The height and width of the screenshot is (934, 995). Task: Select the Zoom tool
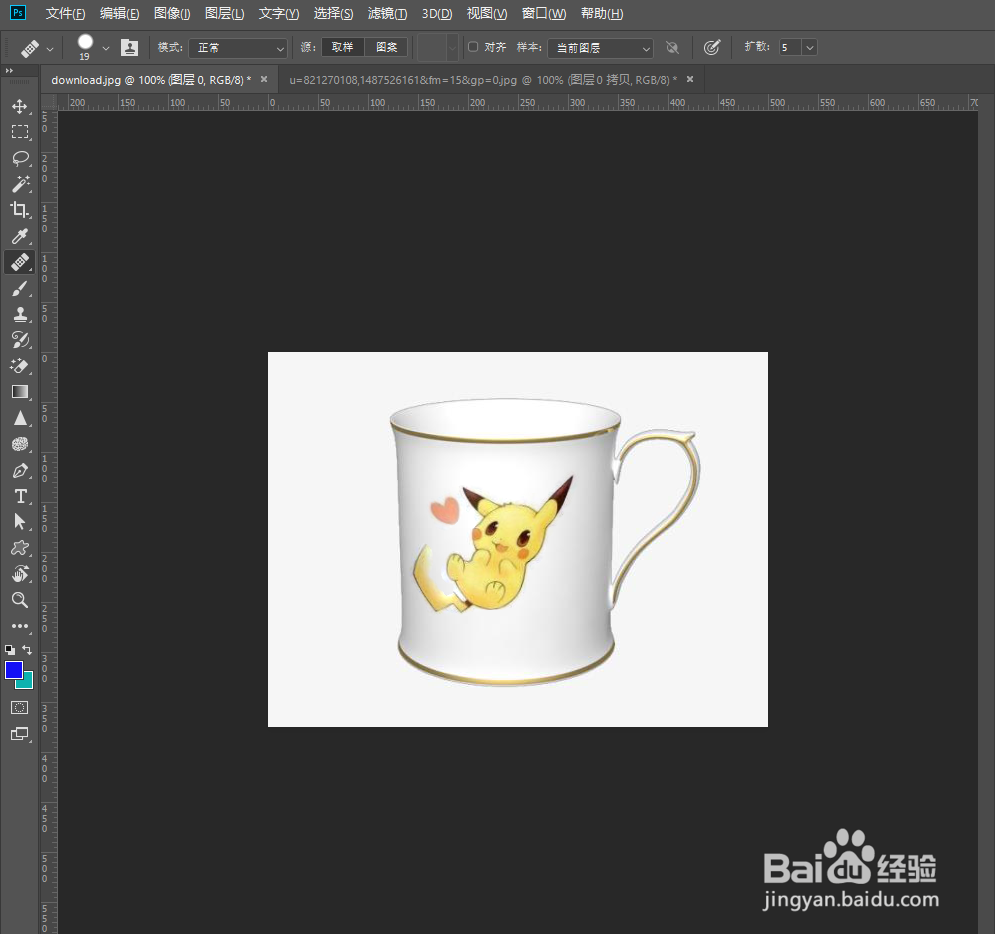coord(20,600)
